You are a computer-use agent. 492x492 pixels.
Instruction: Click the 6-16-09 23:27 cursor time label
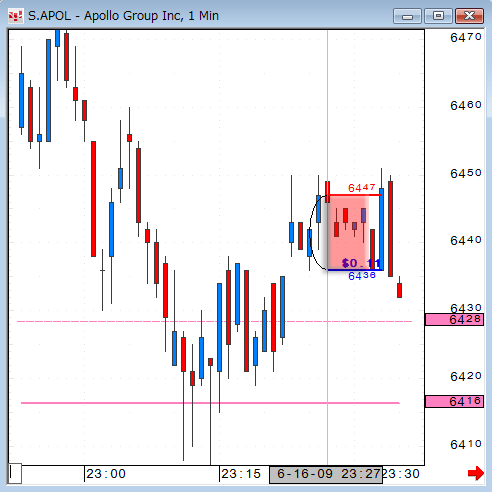(x=326, y=474)
